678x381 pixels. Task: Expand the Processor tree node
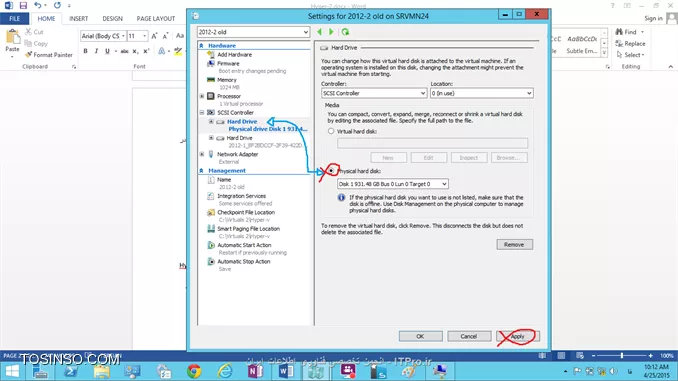(202, 96)
